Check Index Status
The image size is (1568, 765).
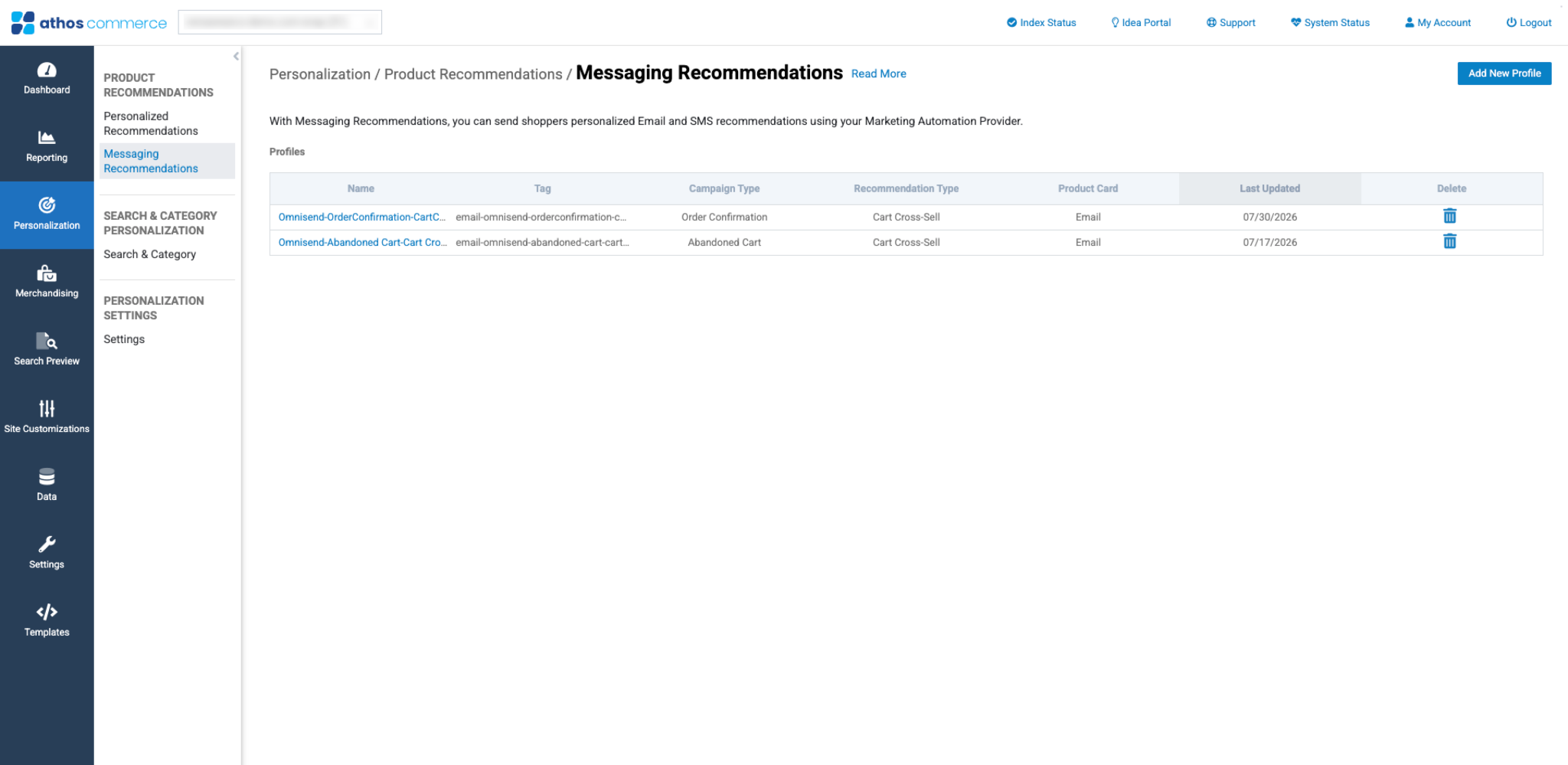[x=1041, y=23]
